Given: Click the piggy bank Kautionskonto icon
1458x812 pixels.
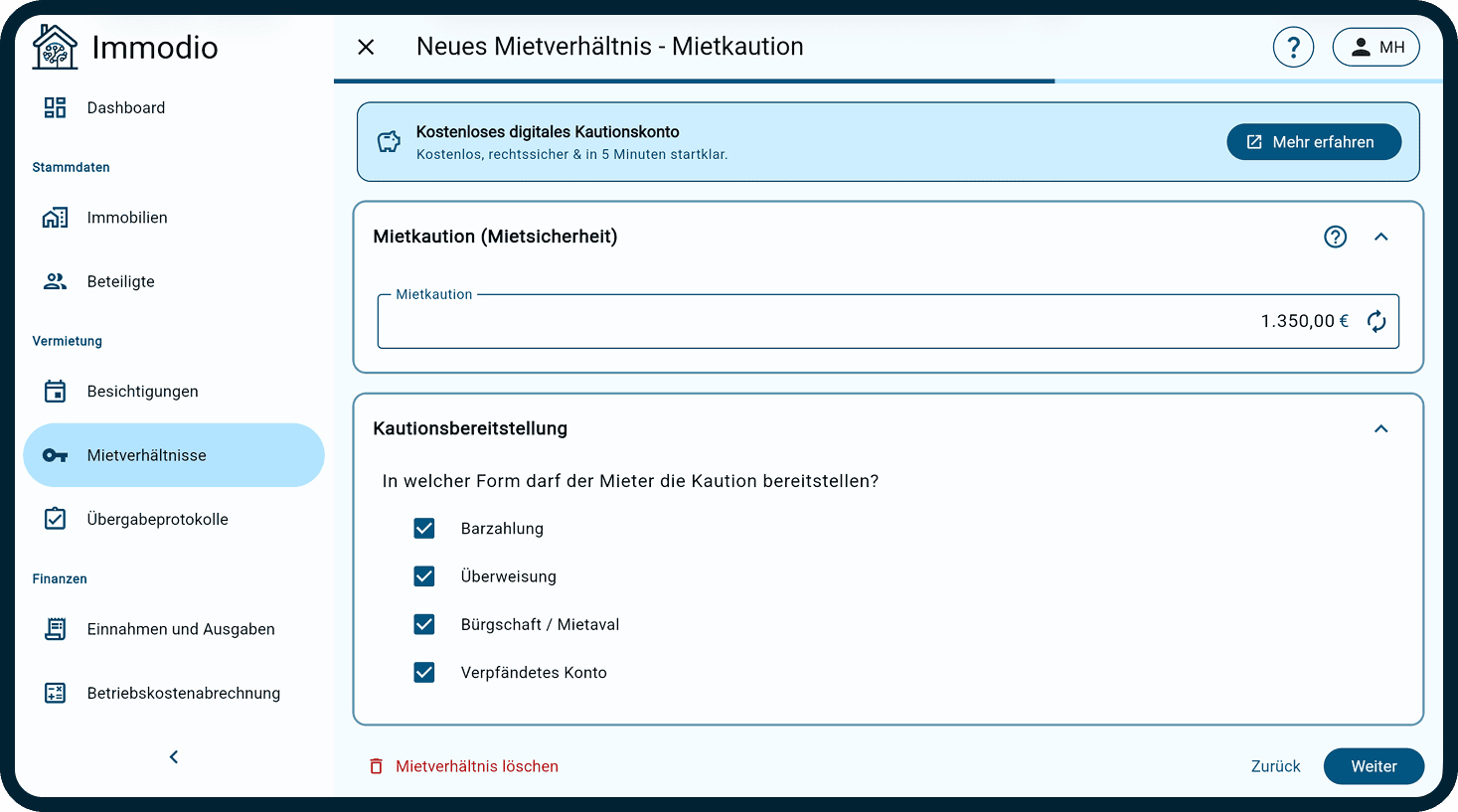Looking at the screenshot, I should point(389,142).
